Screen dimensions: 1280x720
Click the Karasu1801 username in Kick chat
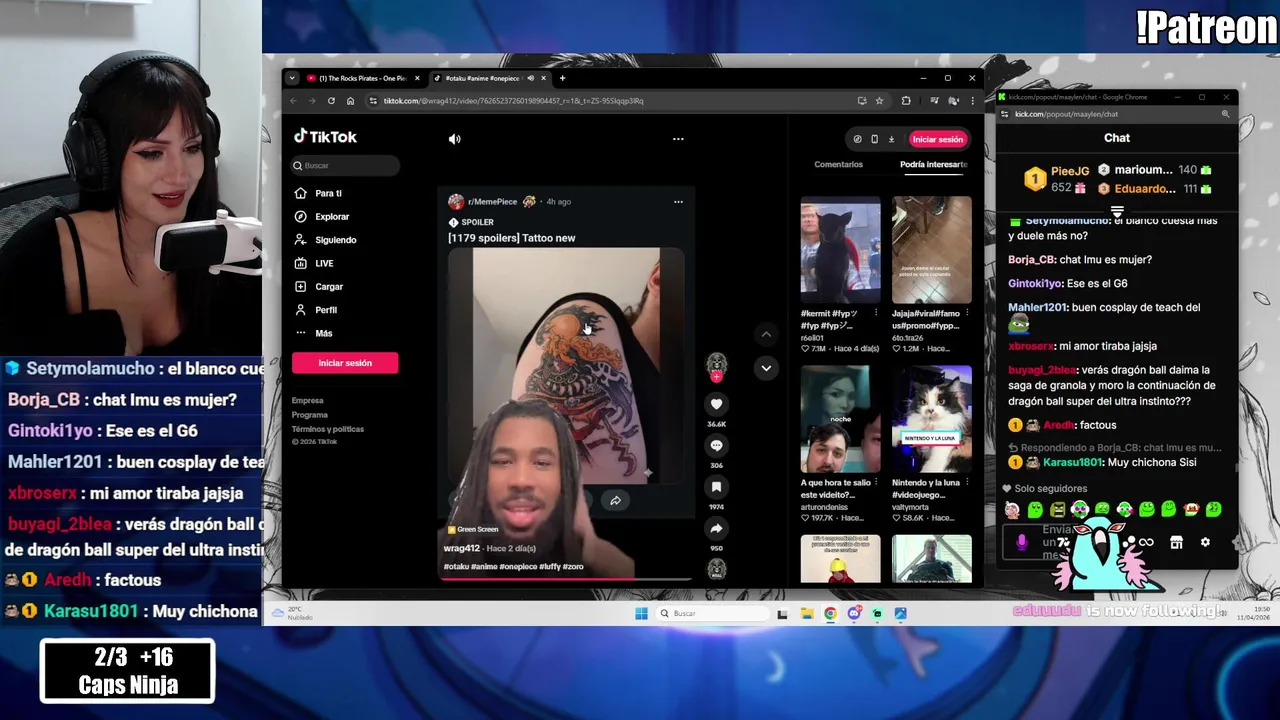(1071, 463)
